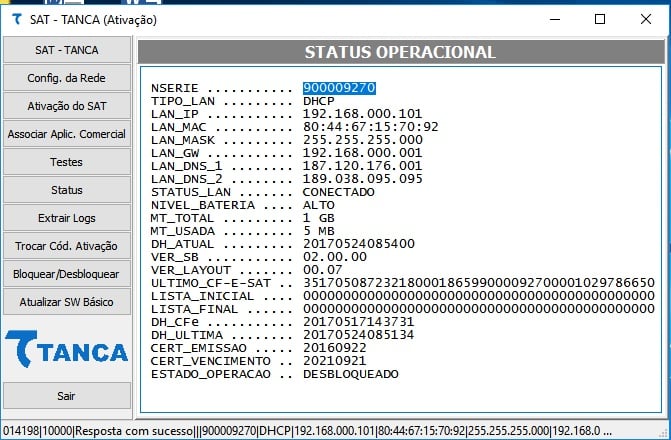This screenshot has height=440, width=671.
Task: Click the LISTA_FINAL zeros value
Action: (x=479, y=309)
